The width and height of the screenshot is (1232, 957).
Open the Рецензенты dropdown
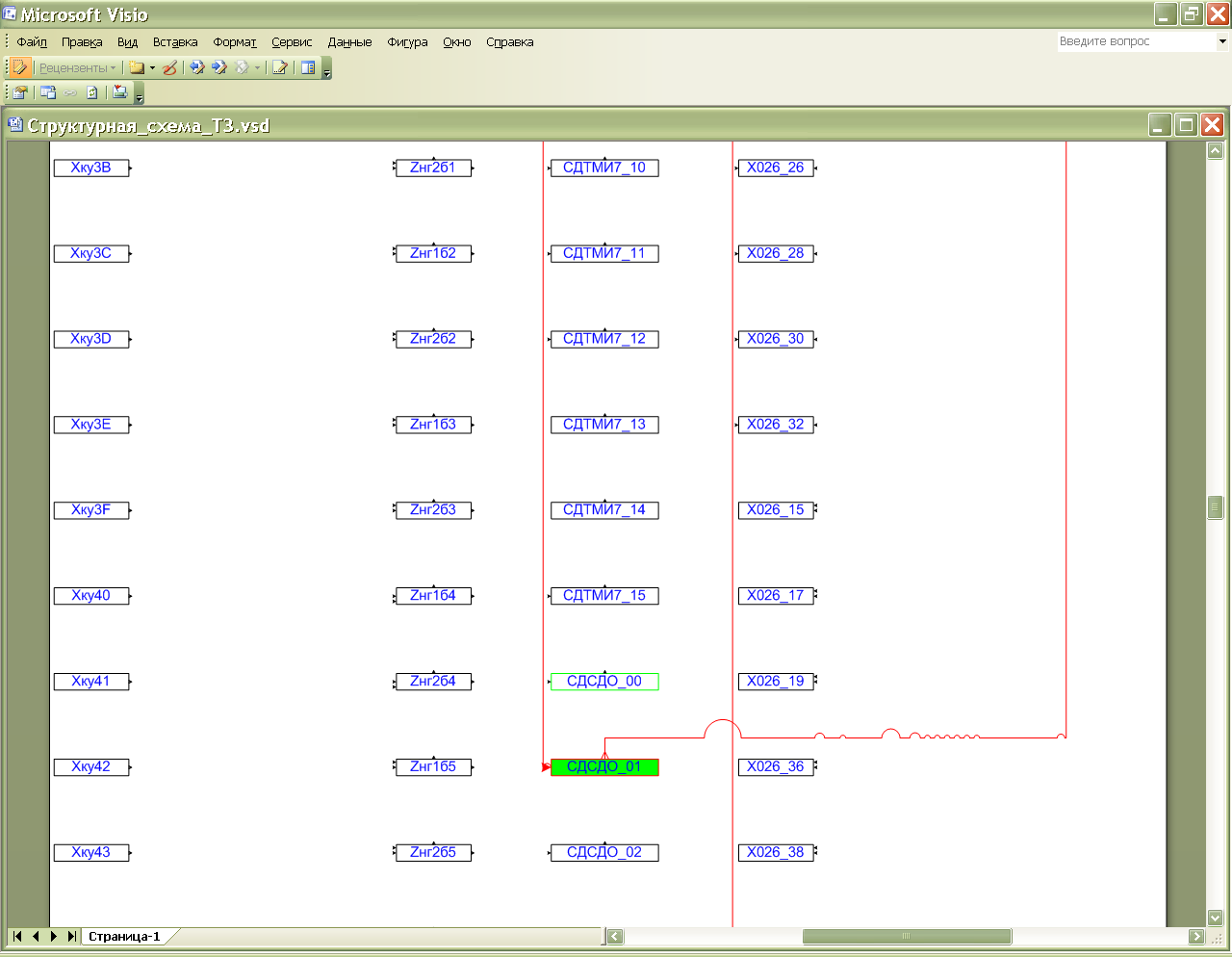click(x=77, y=67)
